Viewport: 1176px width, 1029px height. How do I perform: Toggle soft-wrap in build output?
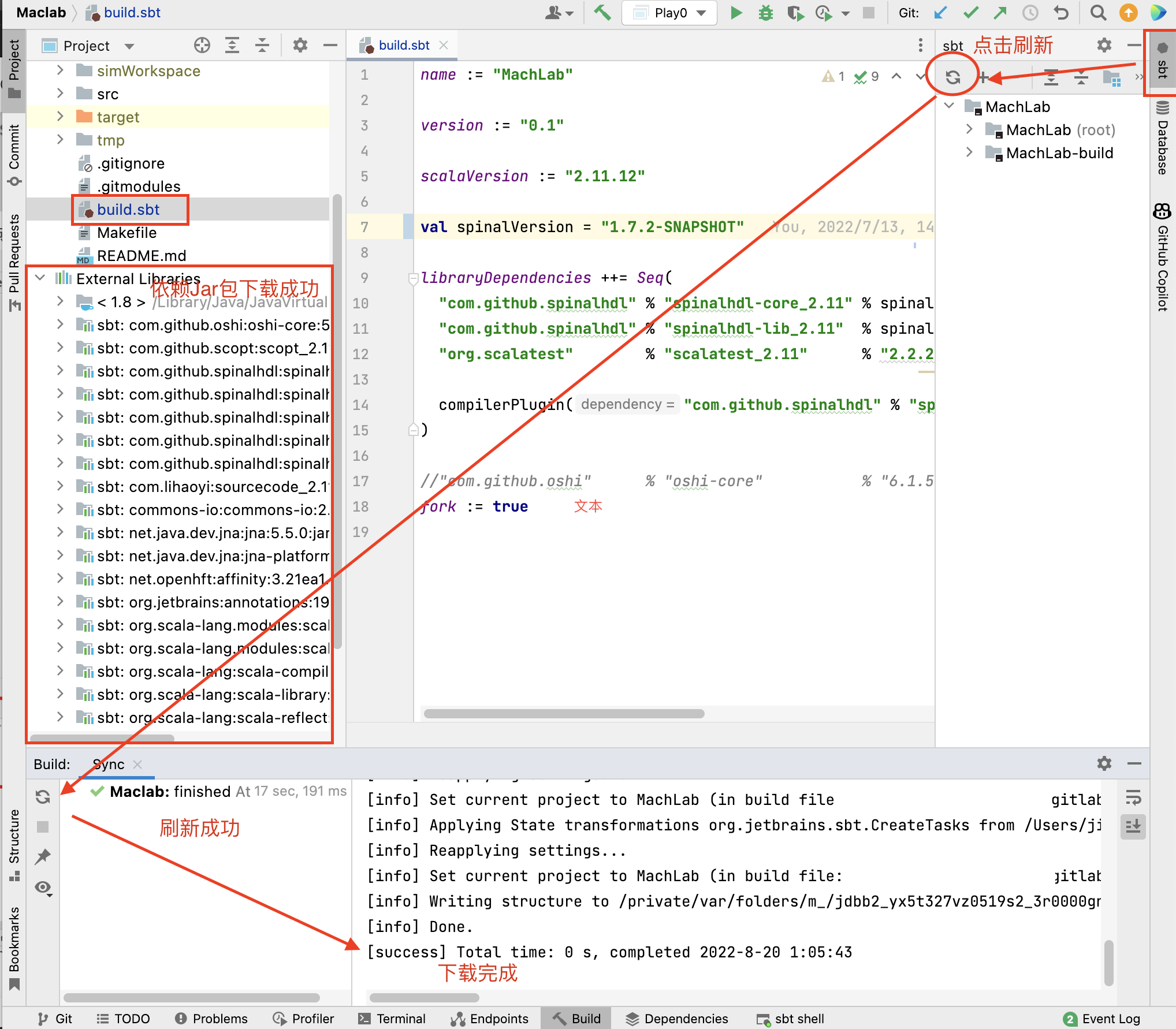(1133, 799)
